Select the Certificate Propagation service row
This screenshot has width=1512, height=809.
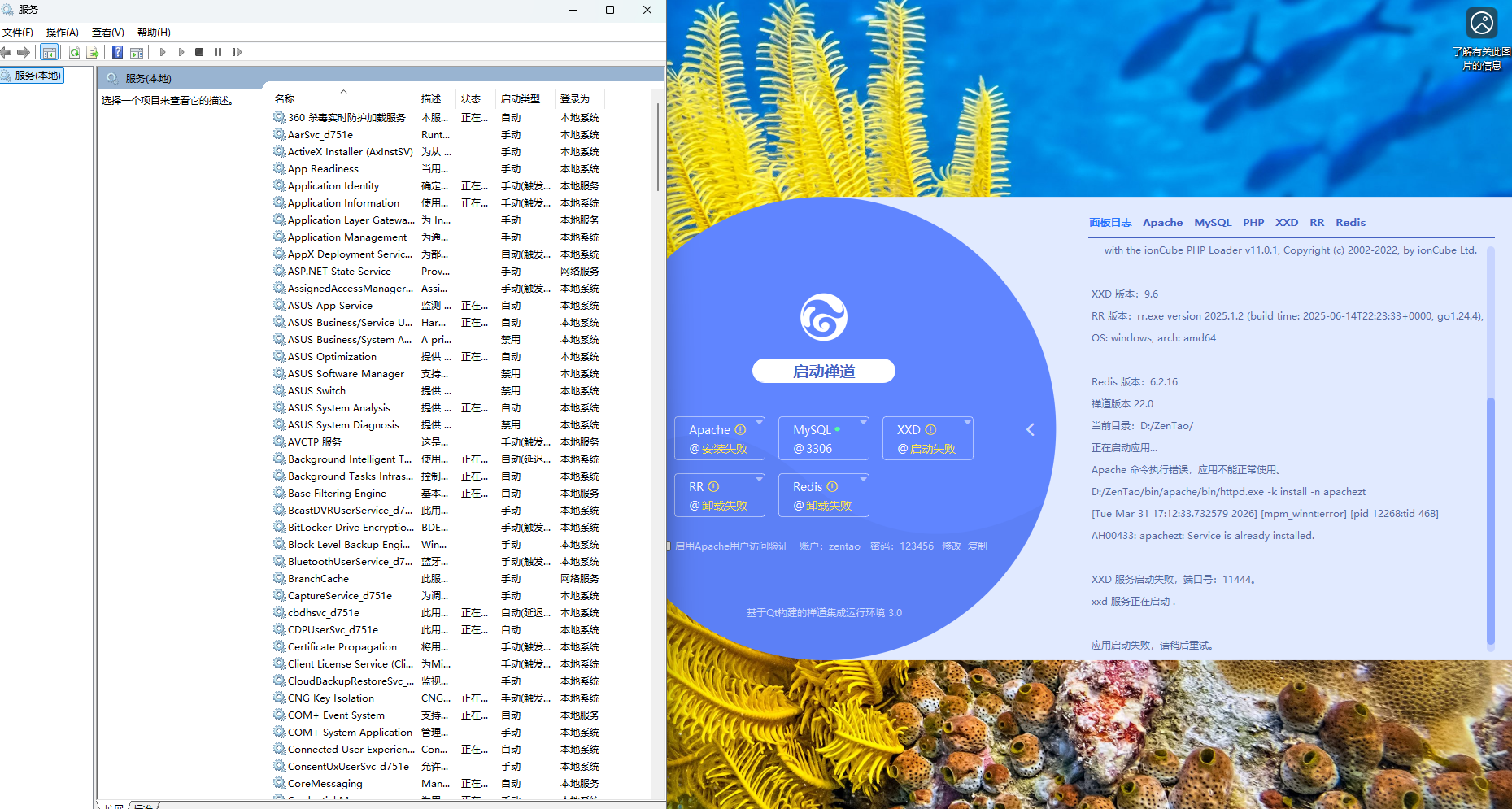point(439,647)
